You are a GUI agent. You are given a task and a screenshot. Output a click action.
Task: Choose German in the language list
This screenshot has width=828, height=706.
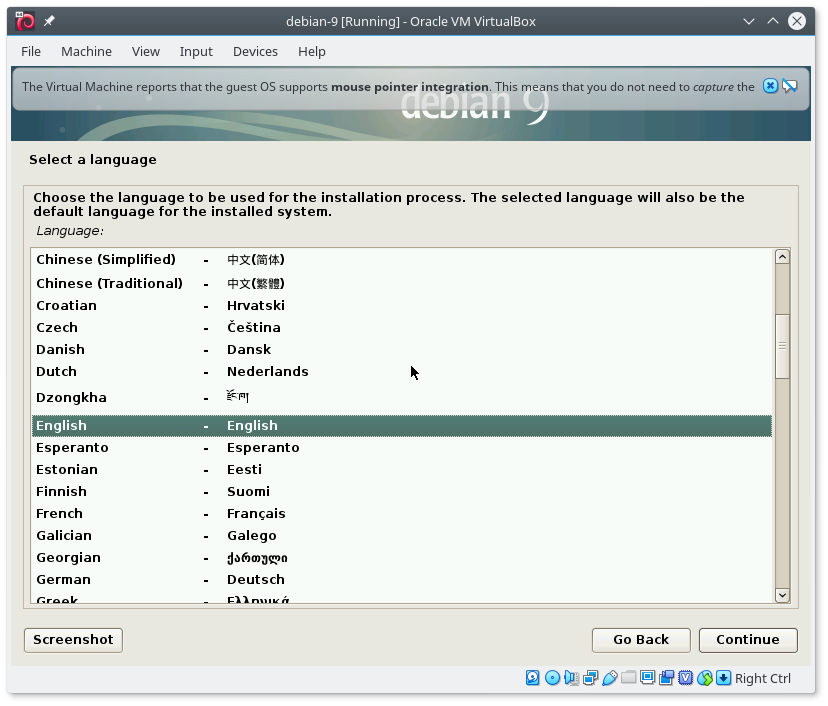(63, 580)
